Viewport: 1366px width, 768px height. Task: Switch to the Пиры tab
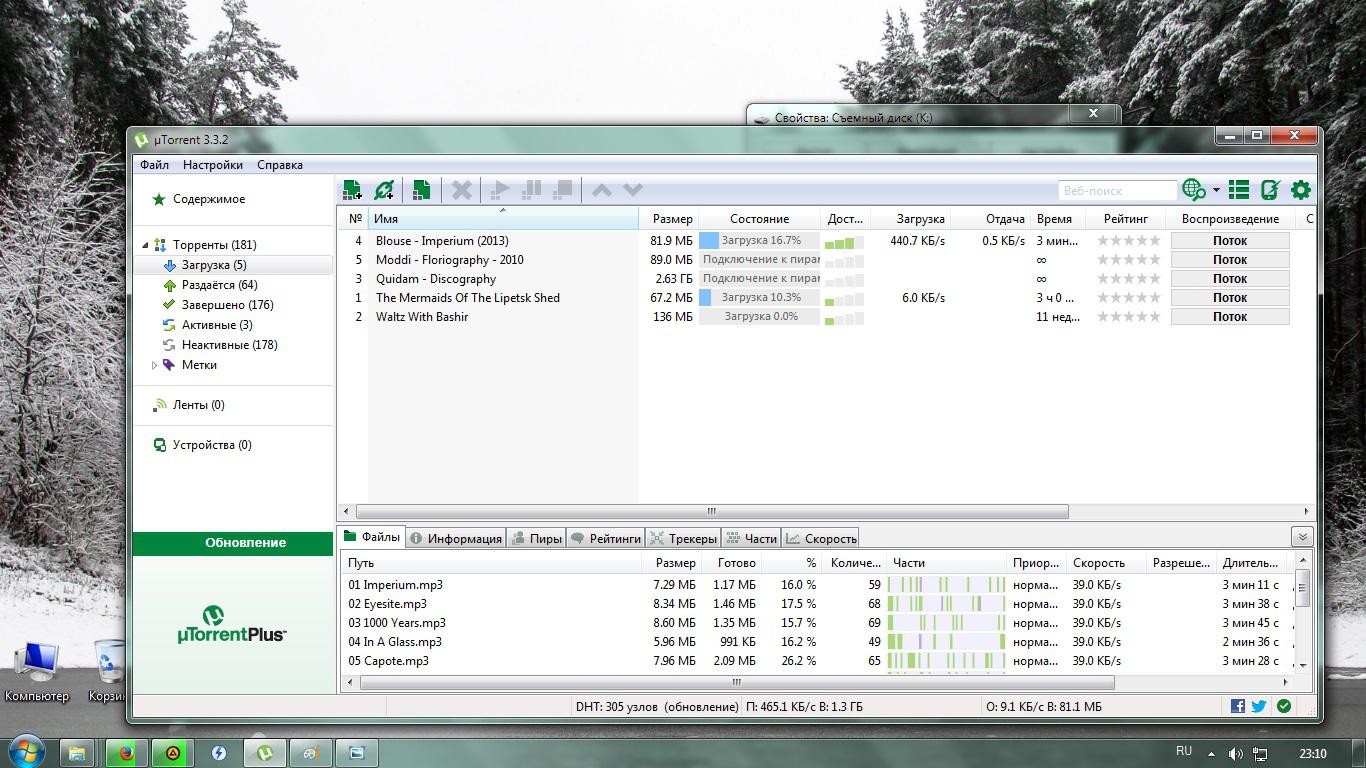click(537, 538)
